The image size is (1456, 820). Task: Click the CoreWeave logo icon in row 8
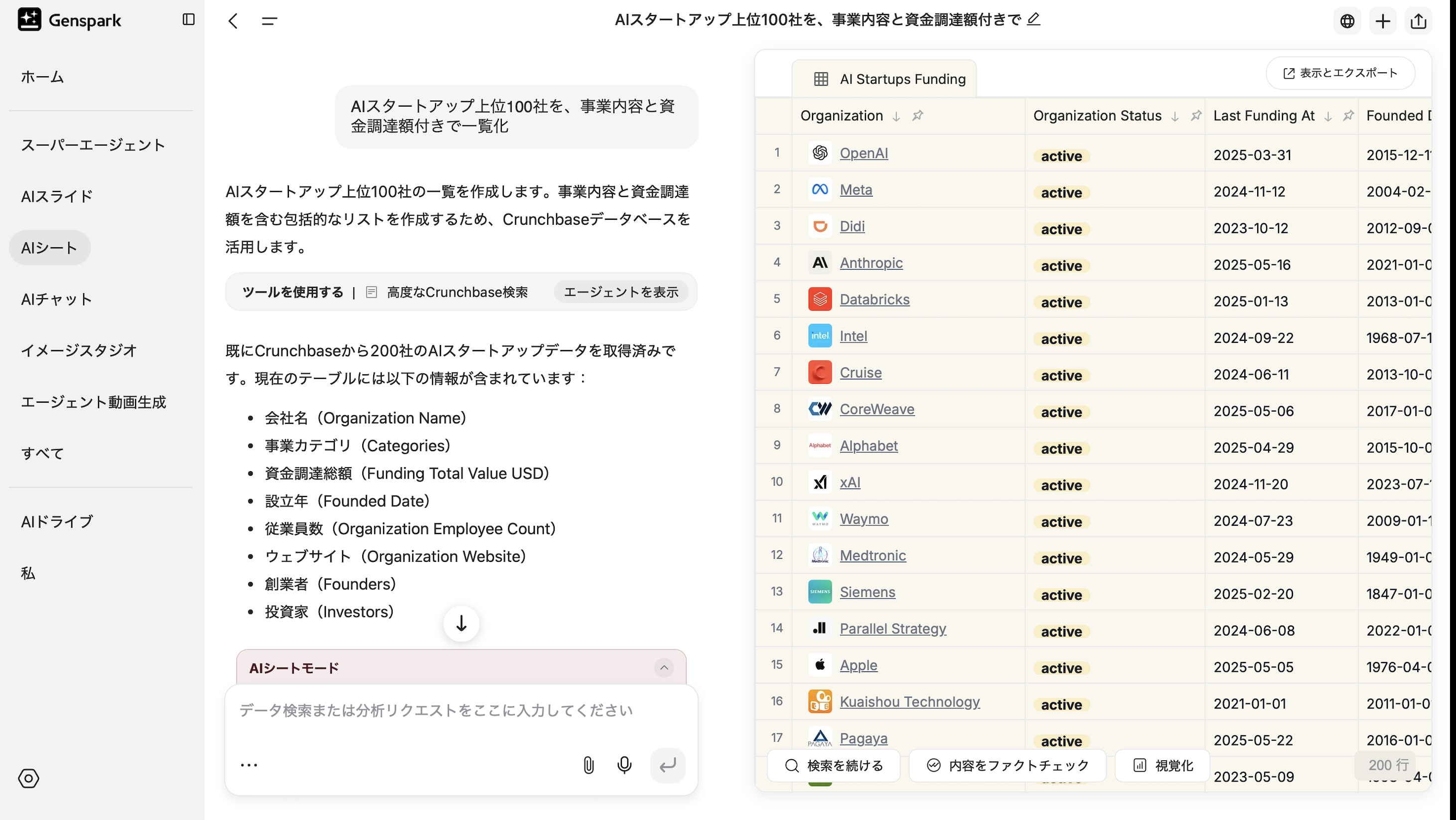[x=820, y=409]
